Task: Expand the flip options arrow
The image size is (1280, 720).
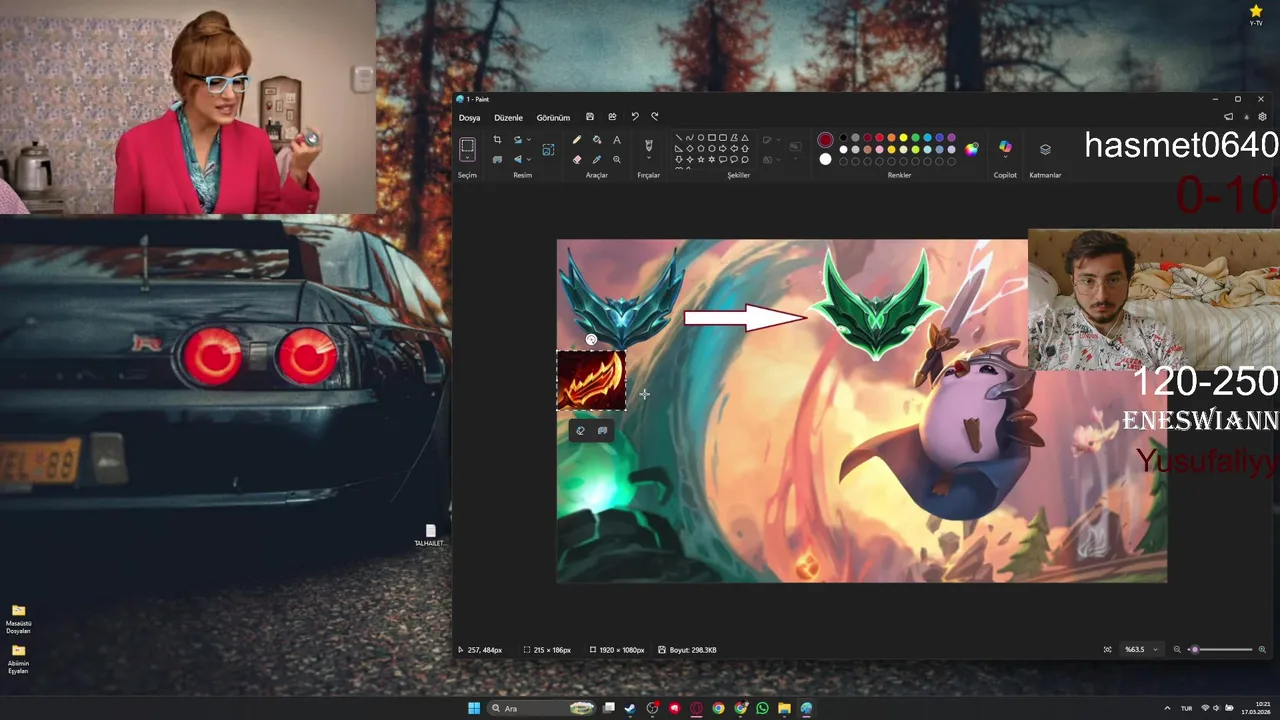Action: (x=529, y=160)
